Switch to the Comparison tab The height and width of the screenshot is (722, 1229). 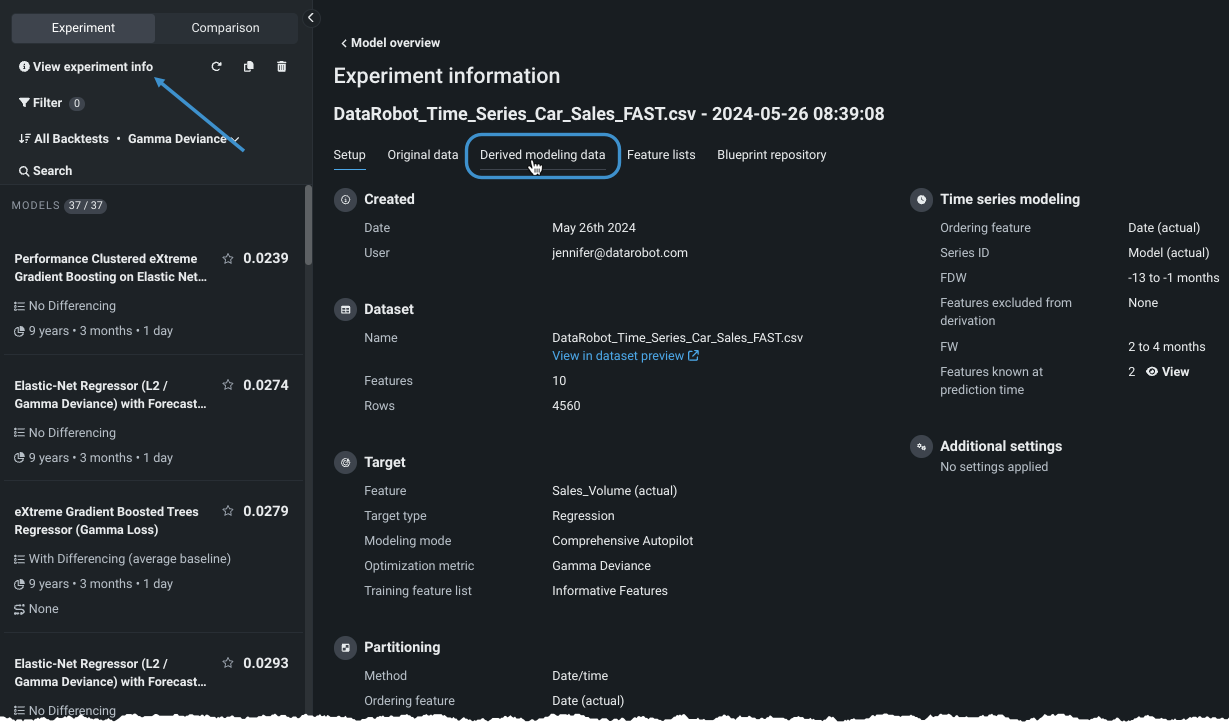(225, 28)
